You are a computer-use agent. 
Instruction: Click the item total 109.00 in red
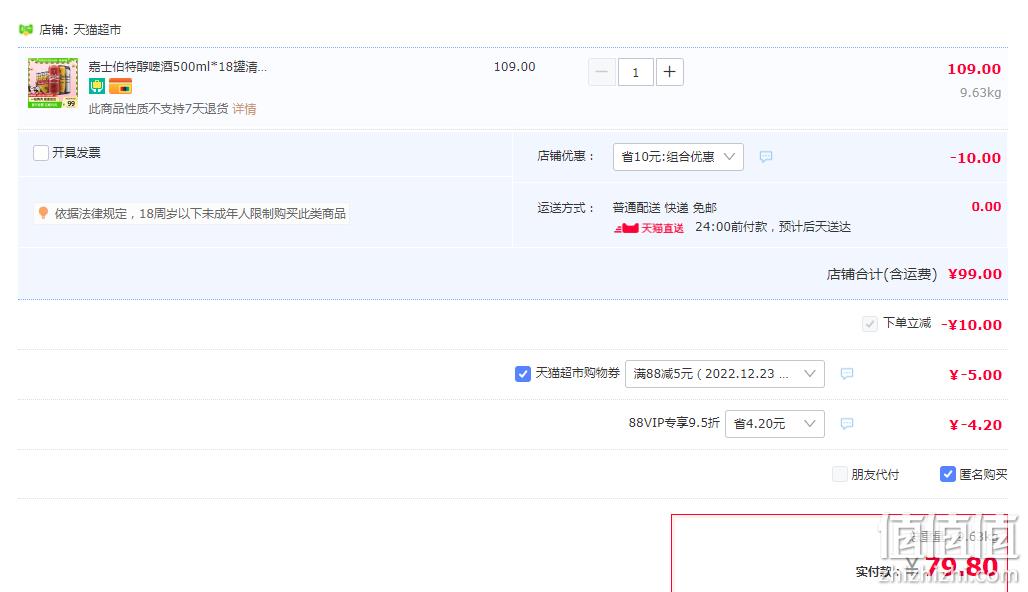point(974,69)
